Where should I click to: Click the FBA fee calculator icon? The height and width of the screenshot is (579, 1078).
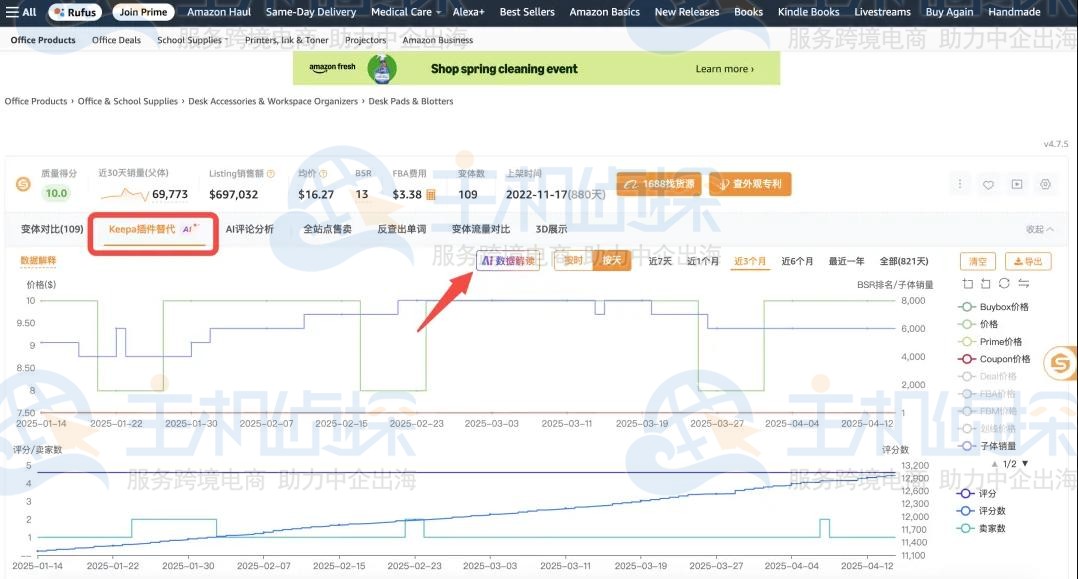(431, 195)
